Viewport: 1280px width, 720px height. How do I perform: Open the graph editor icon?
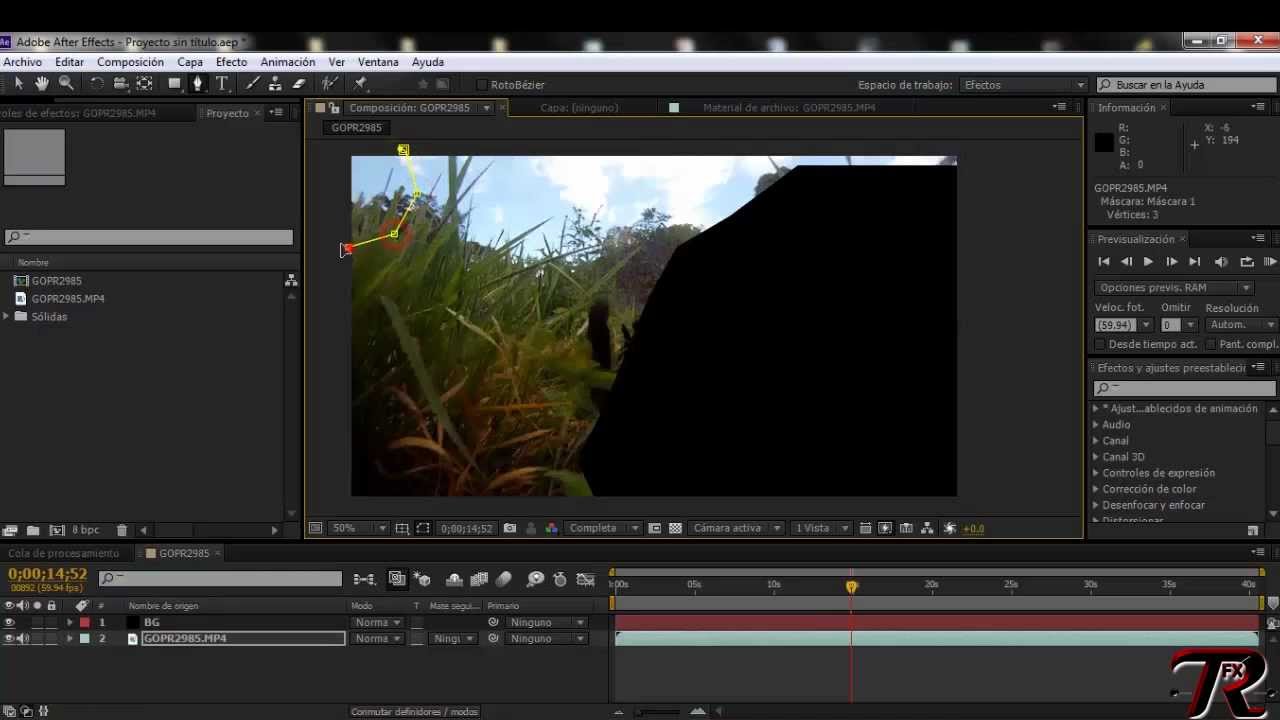[586, 579]
